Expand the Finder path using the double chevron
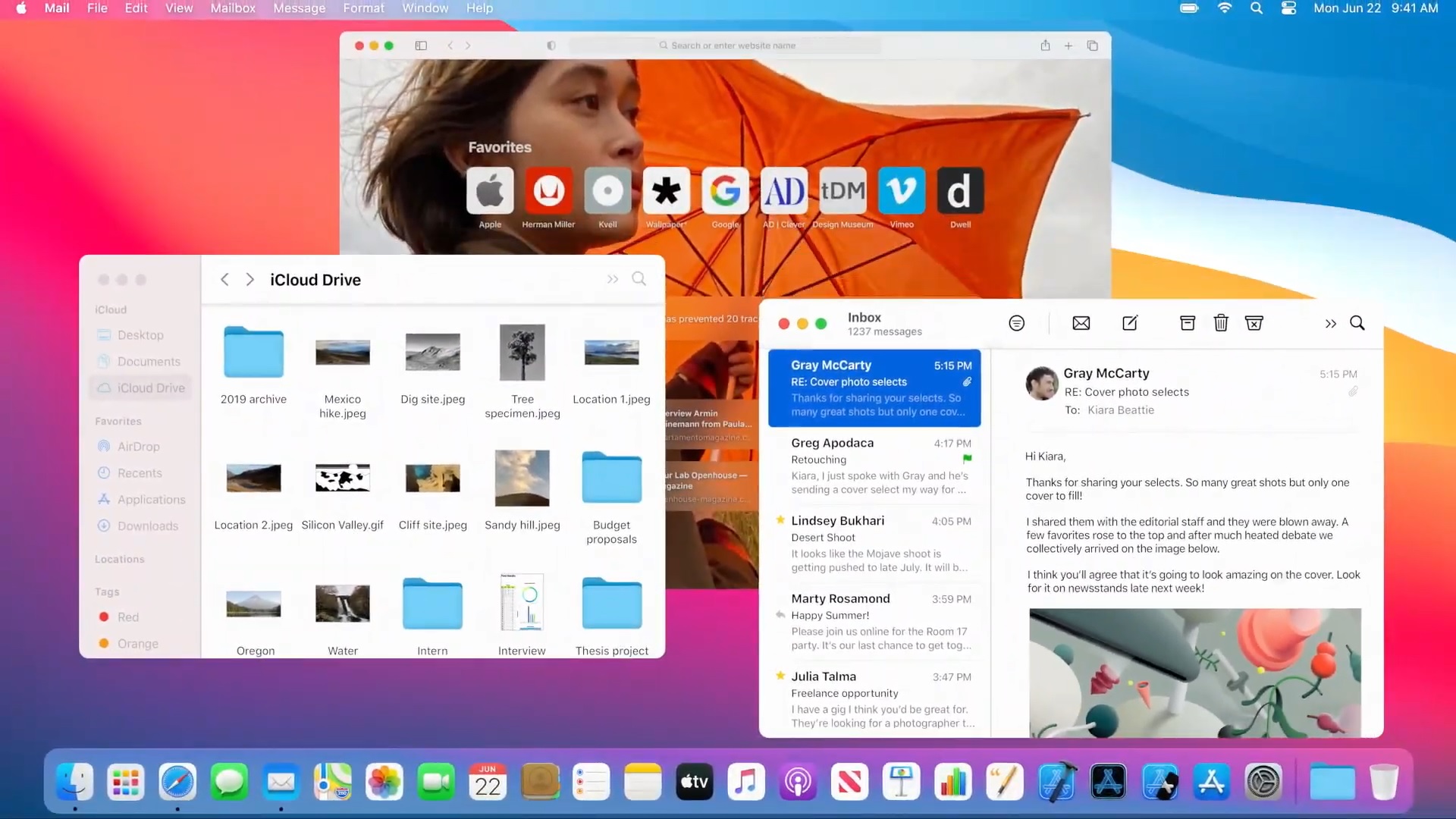This screenshot has height=819, width=1456. [x=613, y=279]
